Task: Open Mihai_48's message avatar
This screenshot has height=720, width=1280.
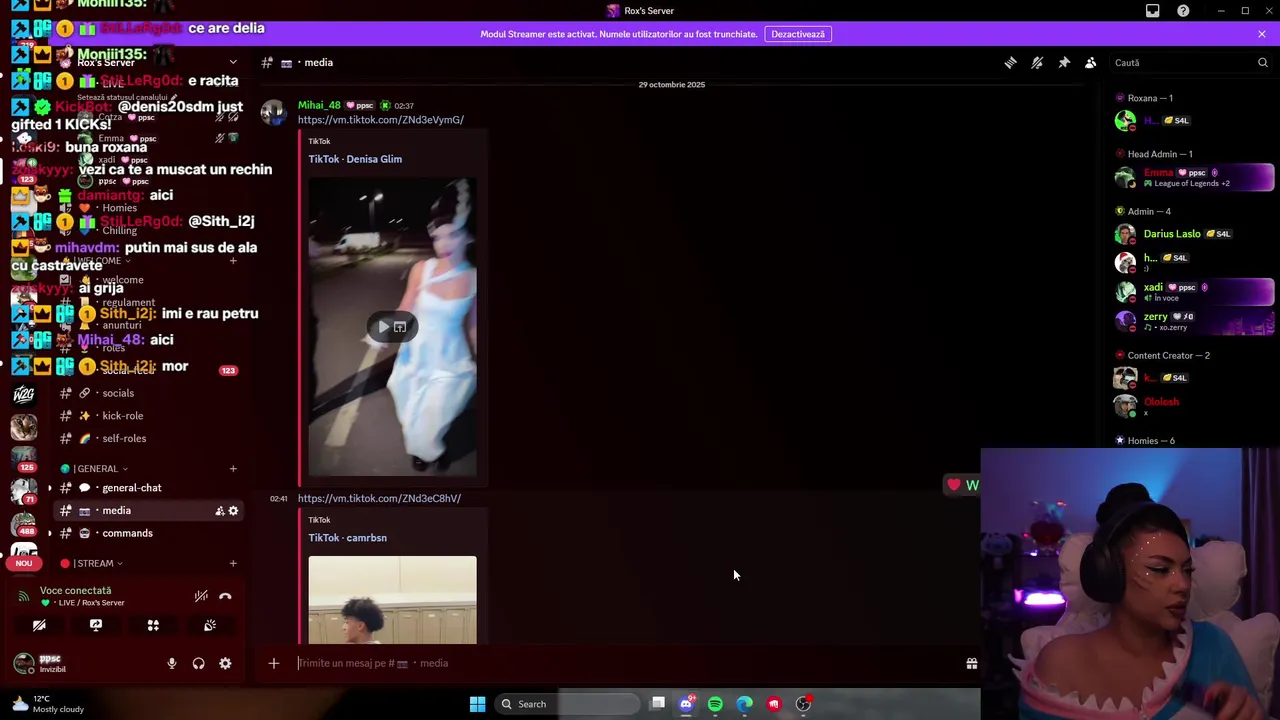Action: (274, 112)
